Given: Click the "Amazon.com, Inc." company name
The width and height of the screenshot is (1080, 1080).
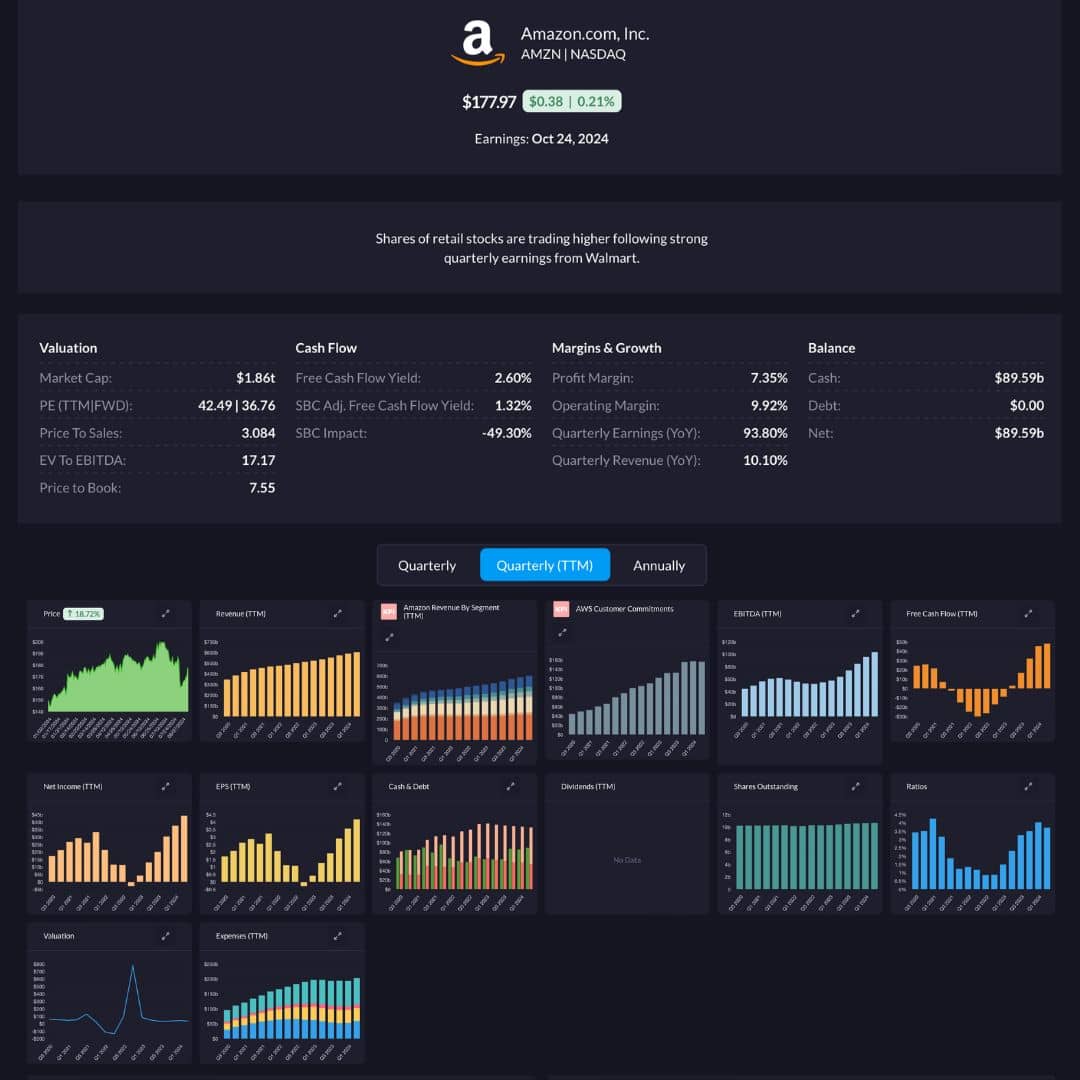Looking at the screenshot, I should [585, 34].
